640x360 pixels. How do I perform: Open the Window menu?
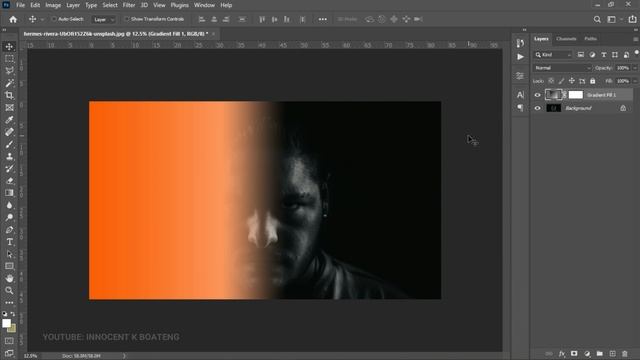(204, 5)
